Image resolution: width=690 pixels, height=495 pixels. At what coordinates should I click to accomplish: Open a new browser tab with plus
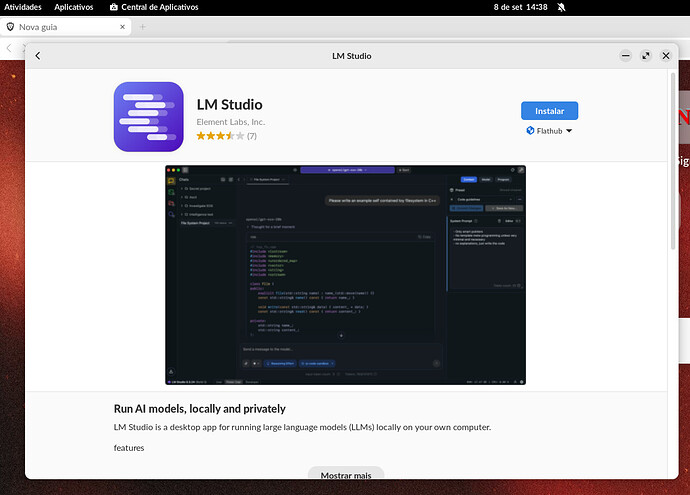coord(142,27)
